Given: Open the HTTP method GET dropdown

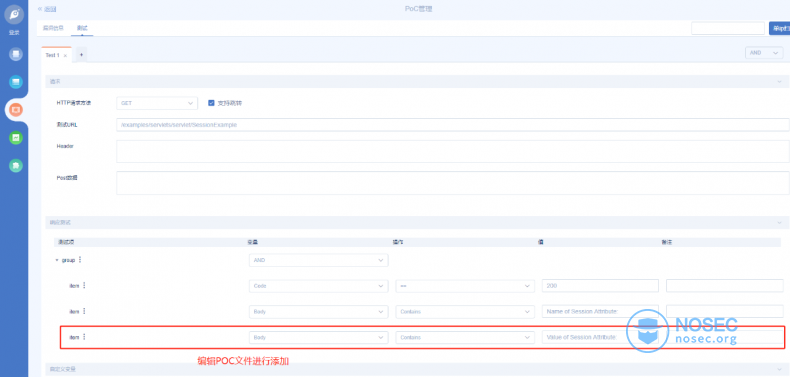Looking at the screenshot, I should [x=157, y=103].
